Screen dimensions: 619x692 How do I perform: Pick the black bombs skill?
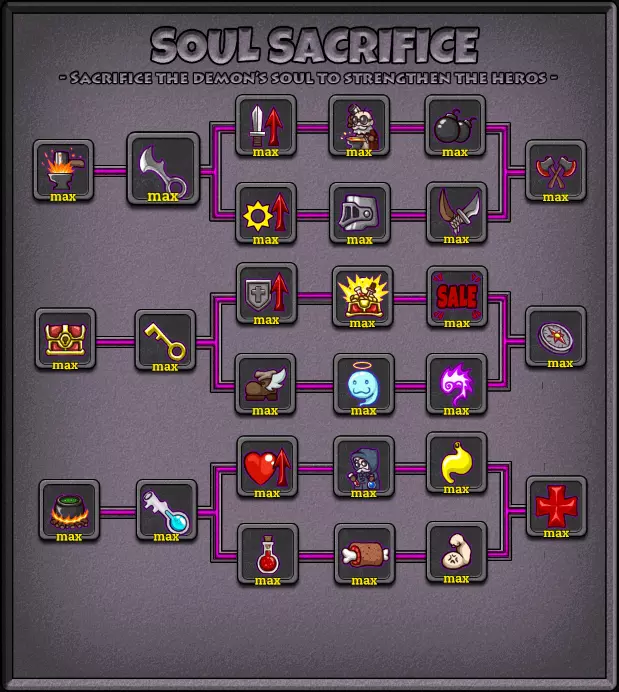tap(455, 126)
